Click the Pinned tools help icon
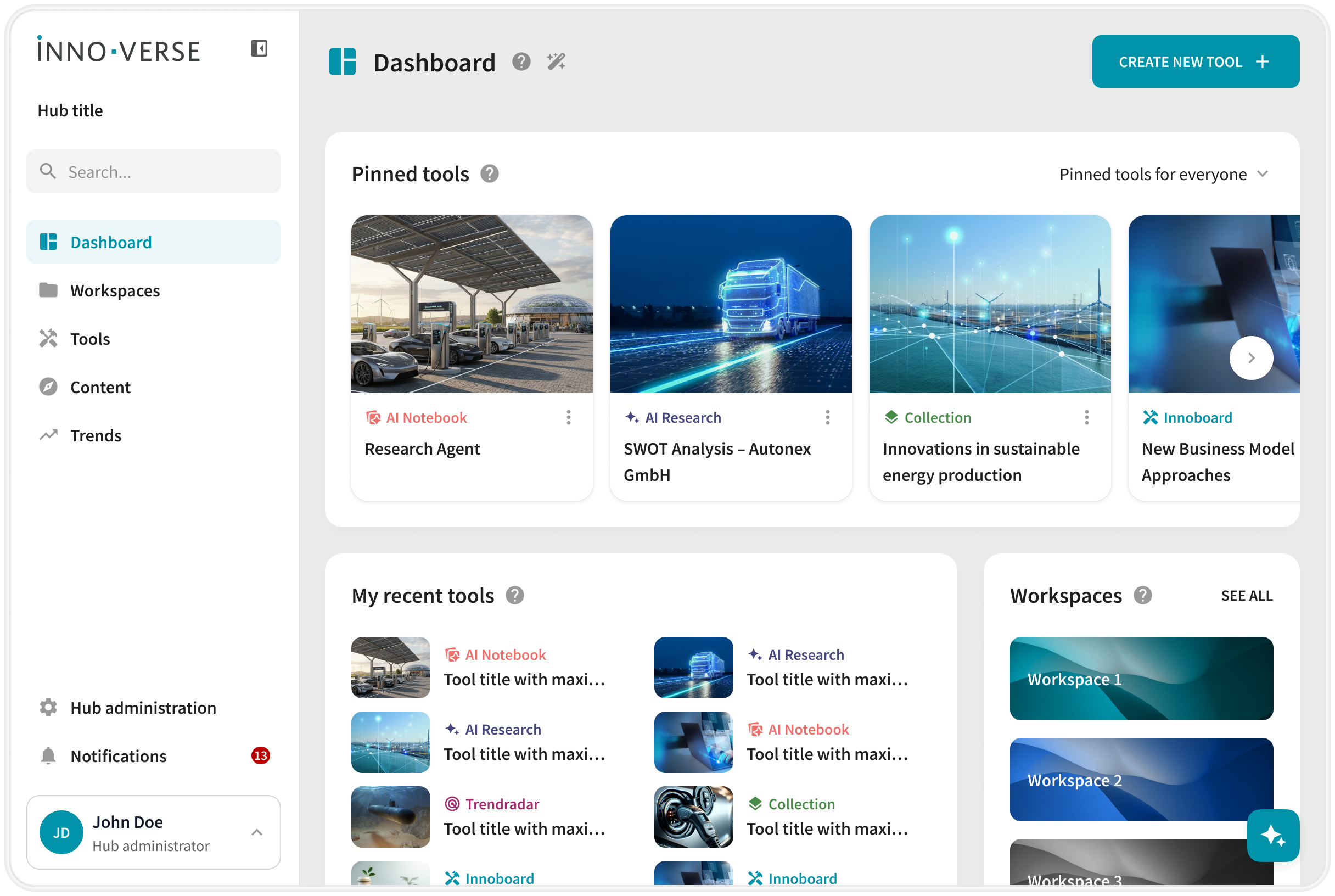Viewport: 1335px width, 896px height. (x=490, y=173)
